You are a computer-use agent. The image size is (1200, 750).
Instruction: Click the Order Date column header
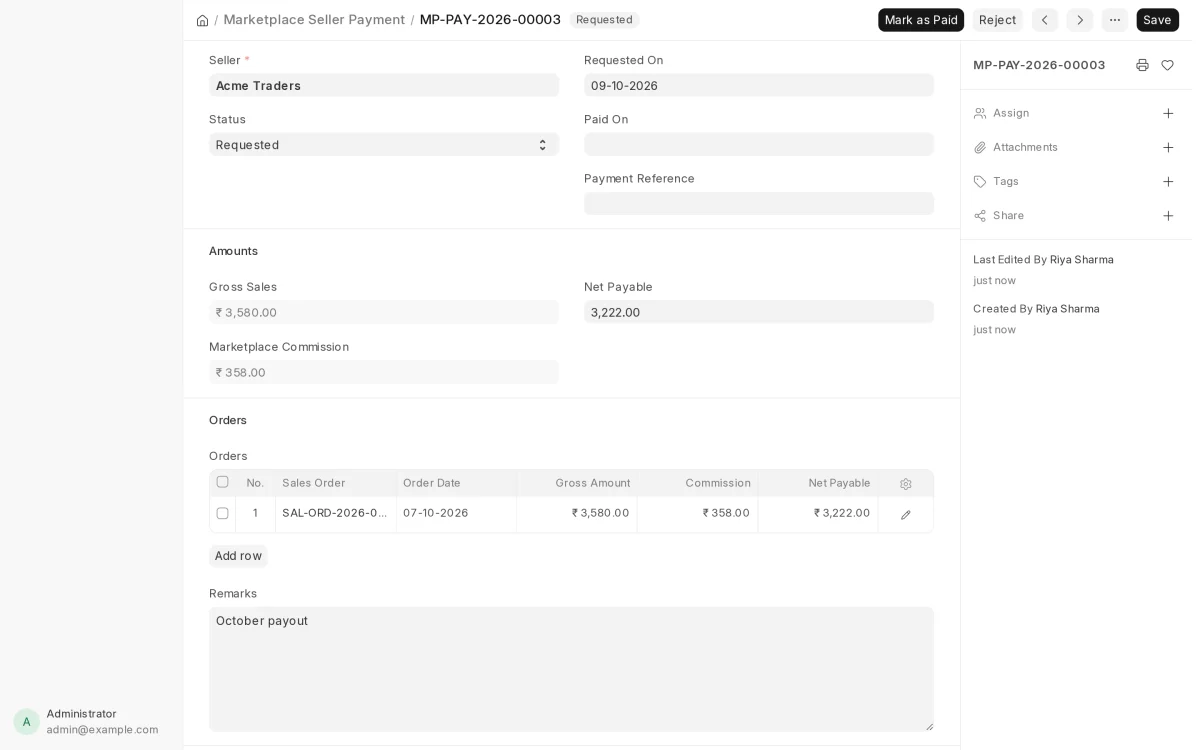(x=456, y=483)
